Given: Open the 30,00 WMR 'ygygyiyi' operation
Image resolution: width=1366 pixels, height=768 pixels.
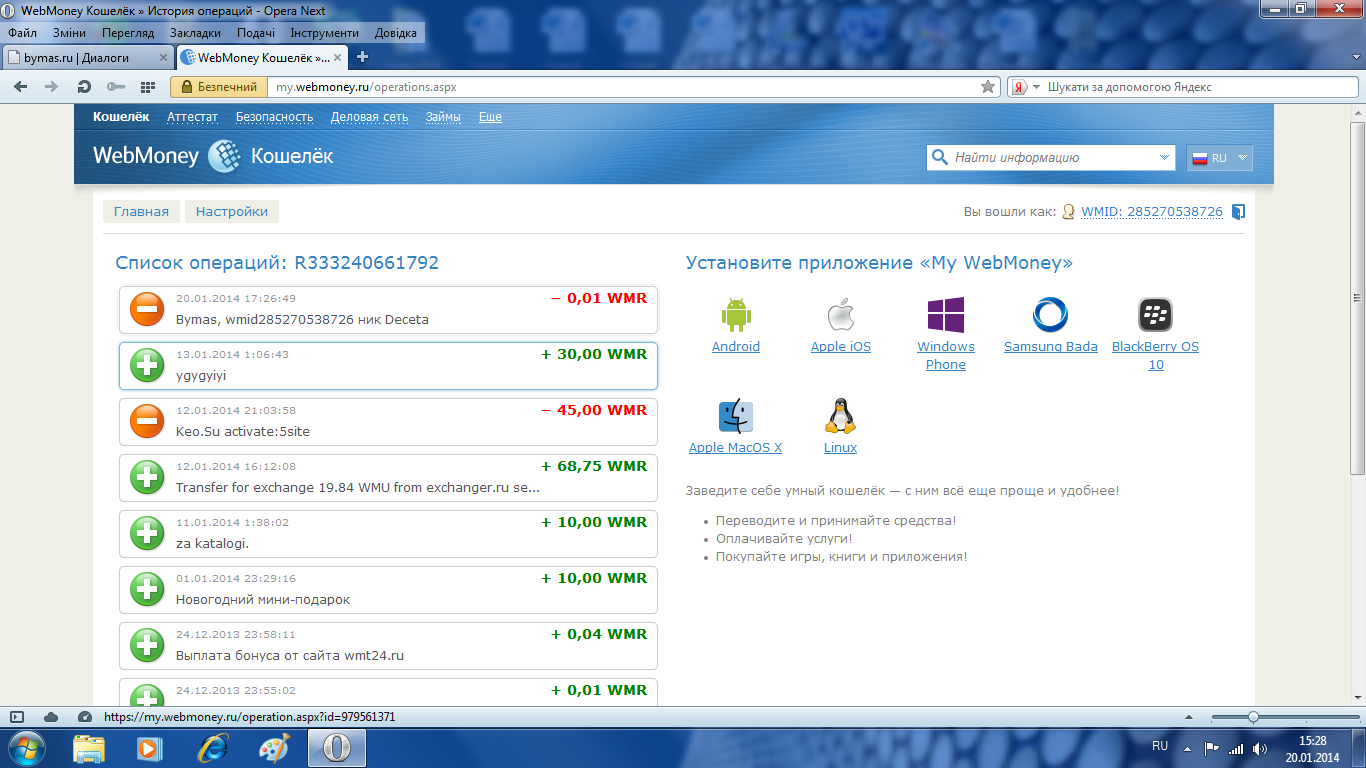Looking at the screenshot, I should [x=388, y=366].
